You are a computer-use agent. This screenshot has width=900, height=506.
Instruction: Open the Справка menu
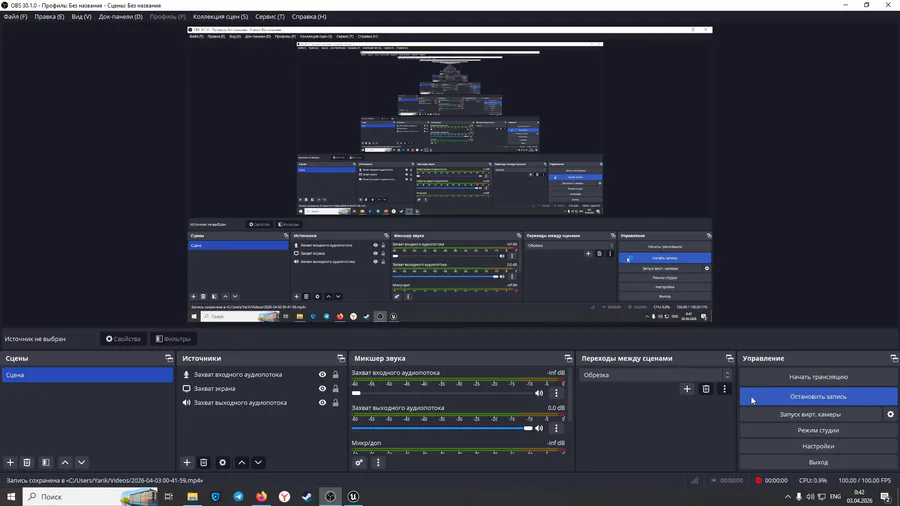pyautogui.click(x=309, y=17)
